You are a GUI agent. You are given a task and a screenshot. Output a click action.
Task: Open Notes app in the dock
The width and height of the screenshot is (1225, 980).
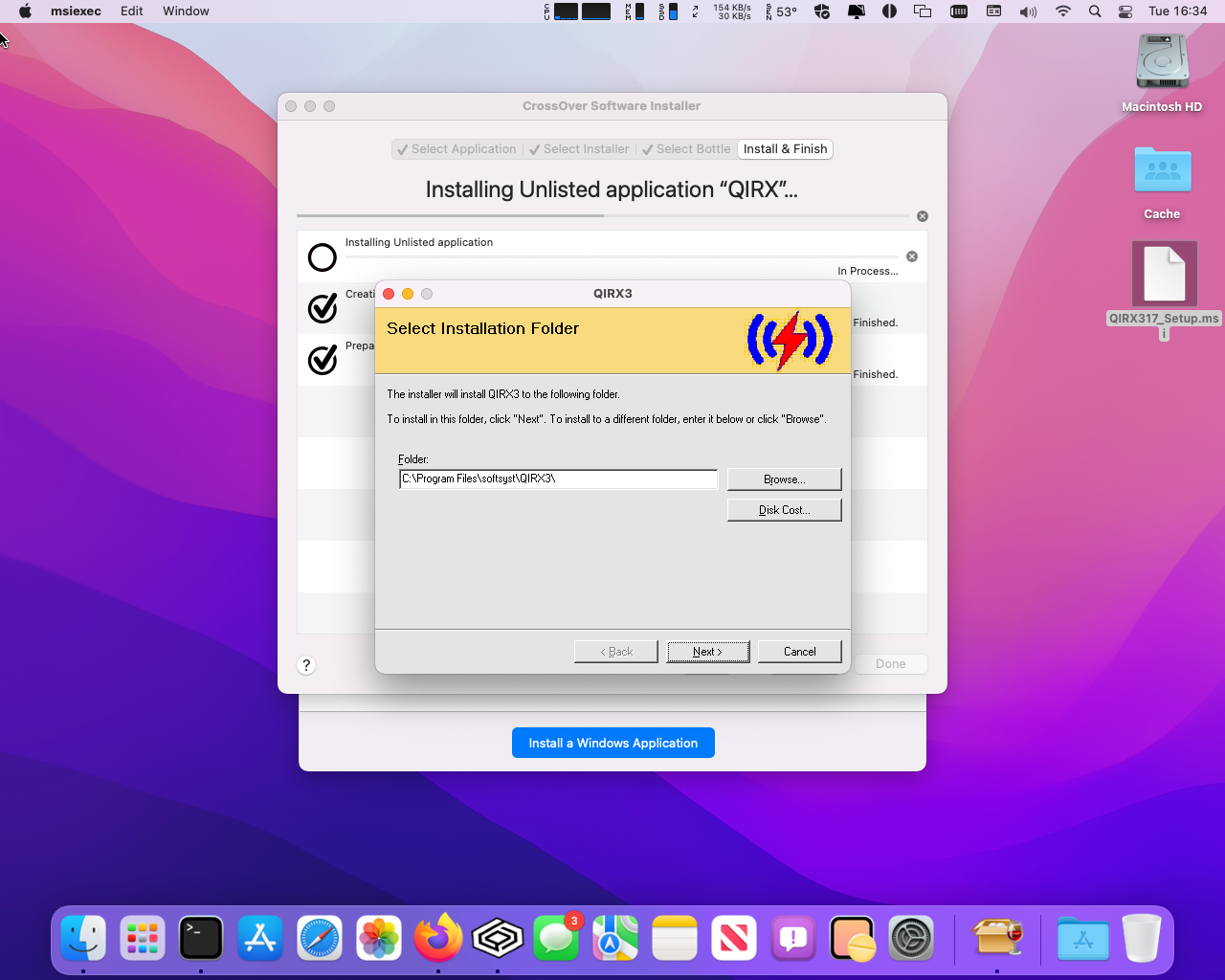coord(675,938)
